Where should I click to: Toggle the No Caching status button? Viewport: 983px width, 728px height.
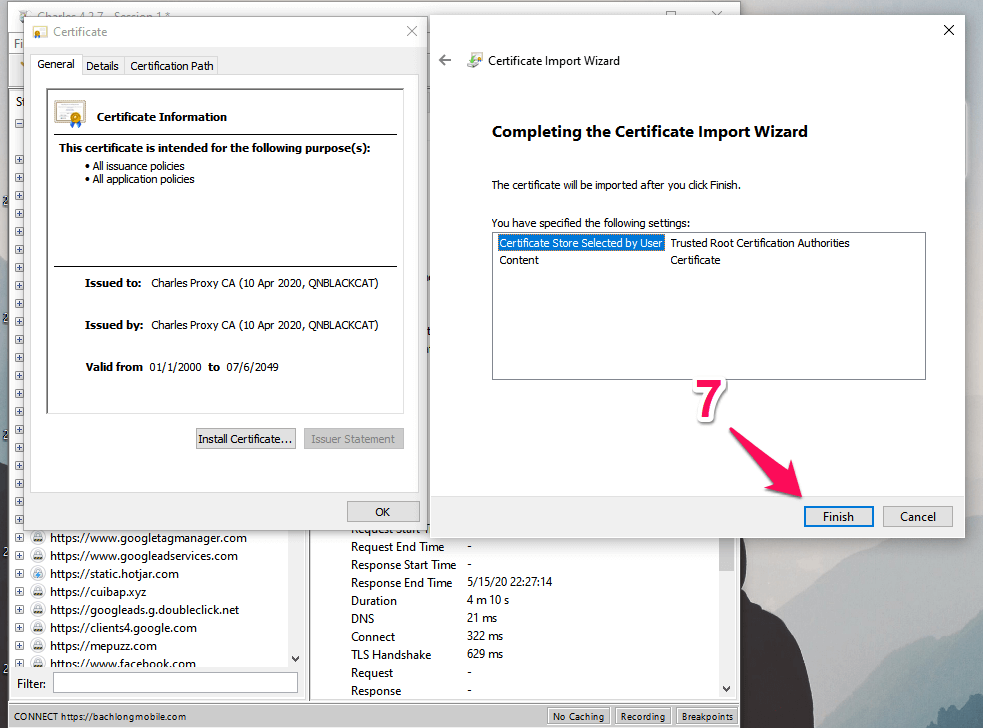click(579, 716)
